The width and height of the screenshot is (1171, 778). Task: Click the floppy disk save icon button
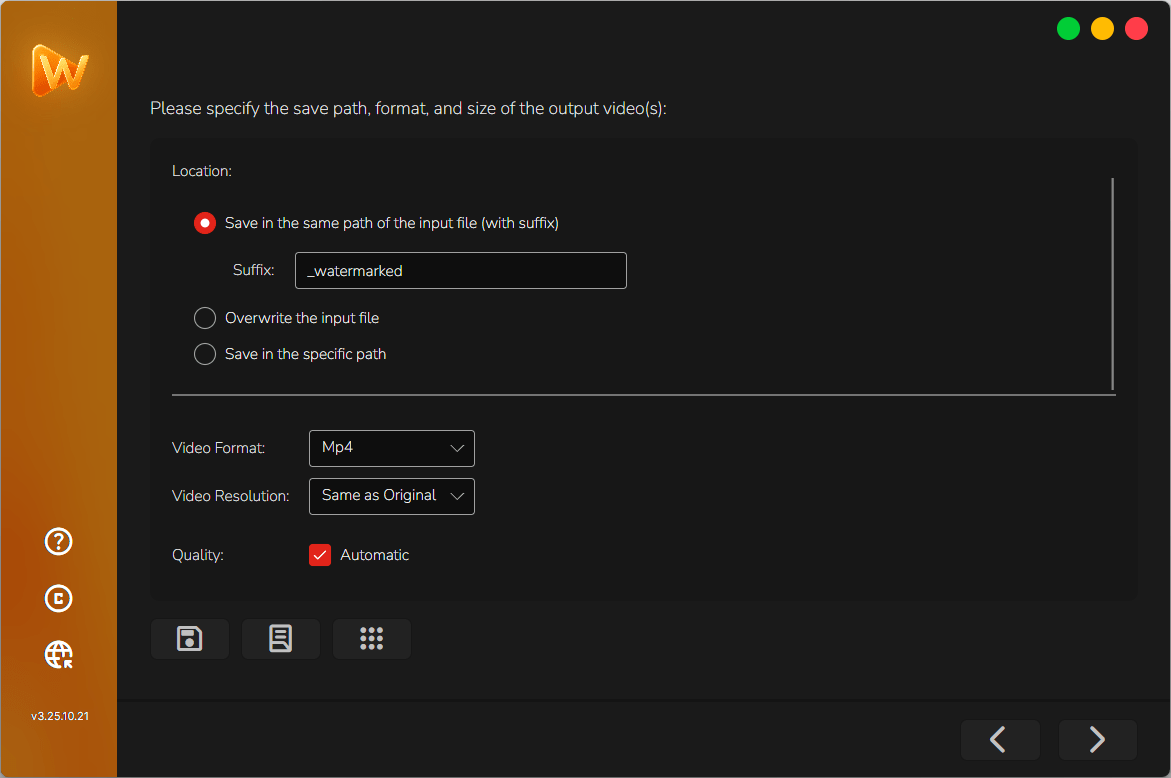click(x=190, y=639)
